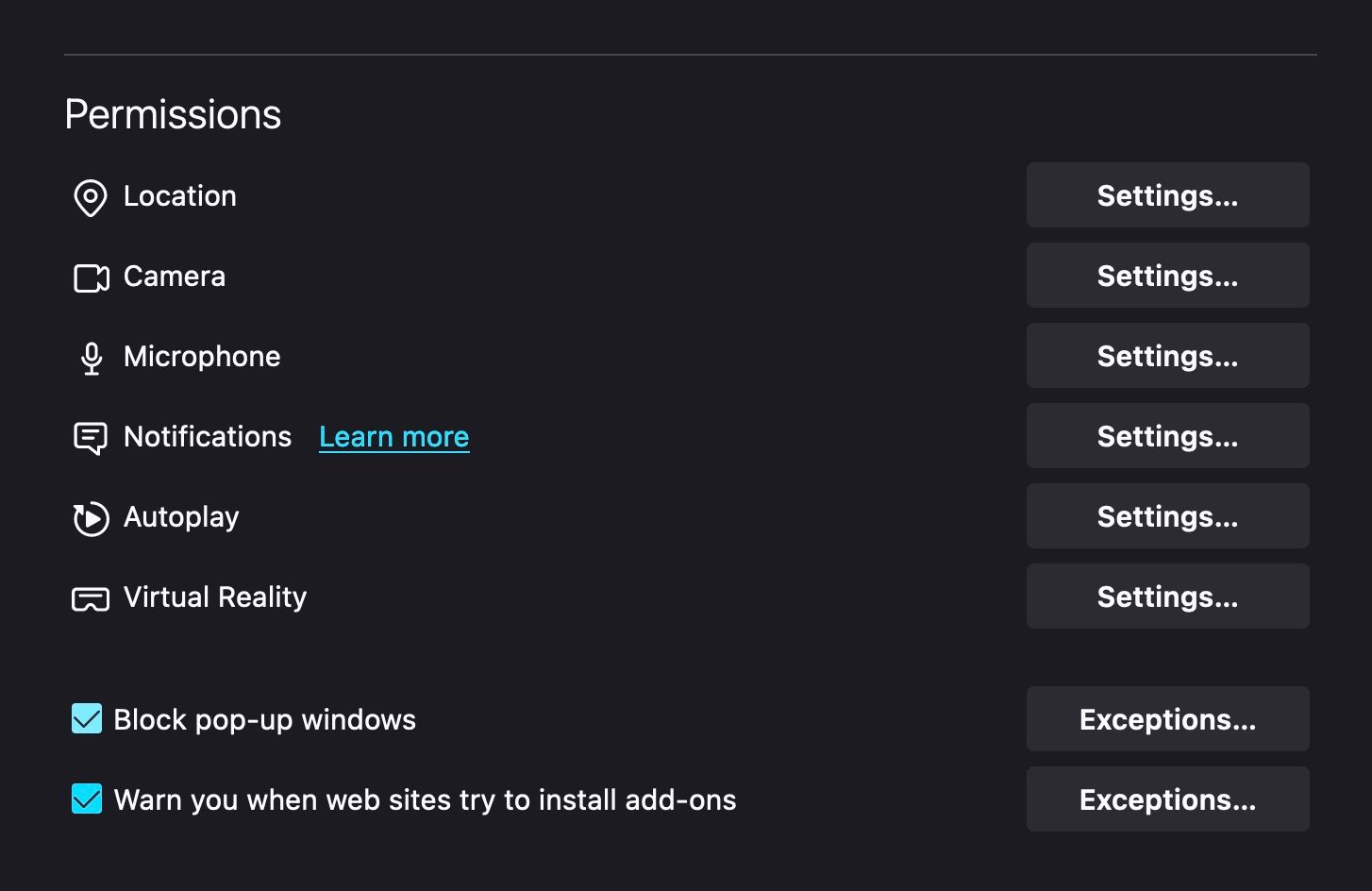This screenshot has width=1372, height=891.
Task: Click the Camera icon
Action: point(91,277)
